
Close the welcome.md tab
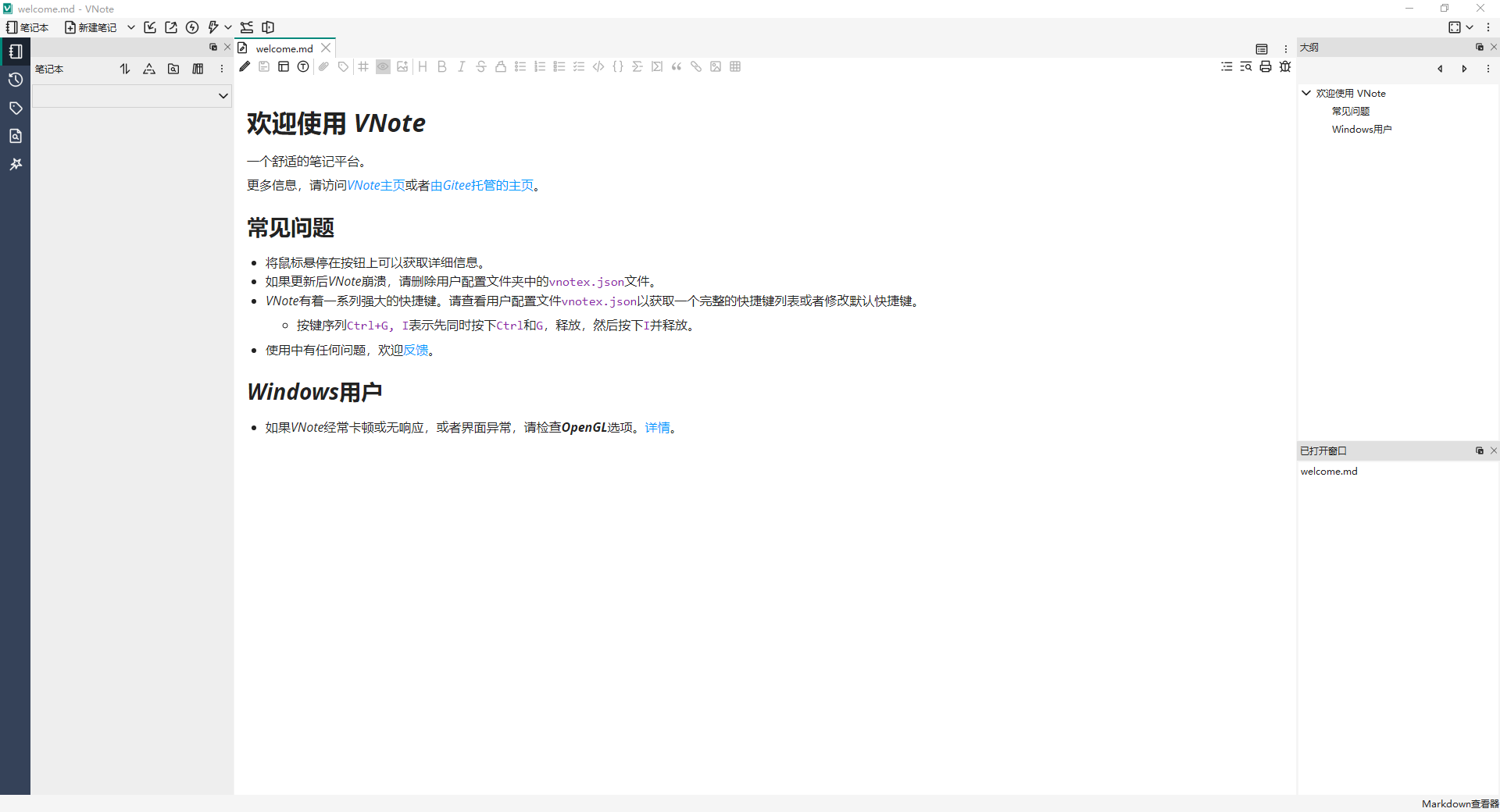pyautogui.click(x=327, y=48)
